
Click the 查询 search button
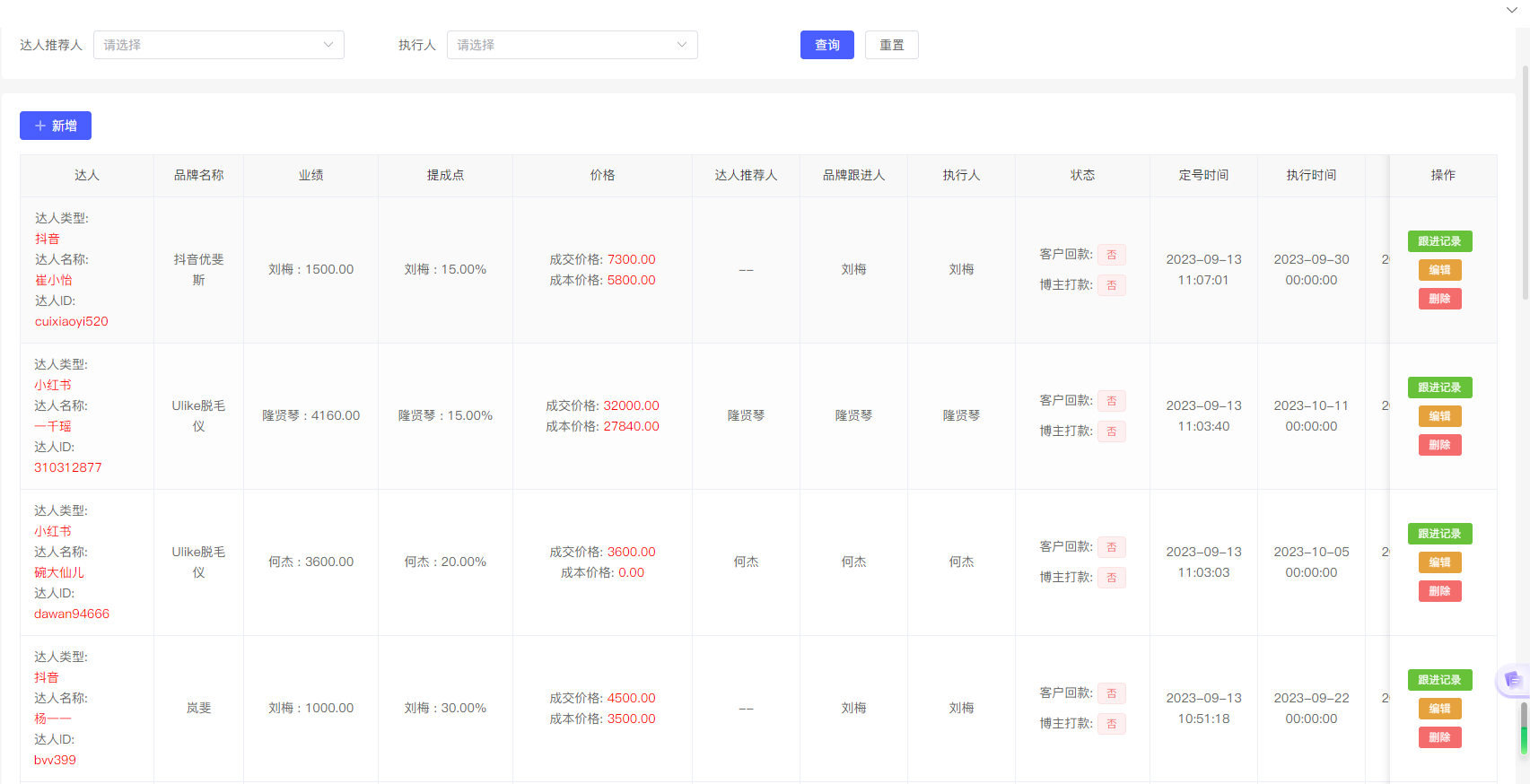tap(826, 45)
